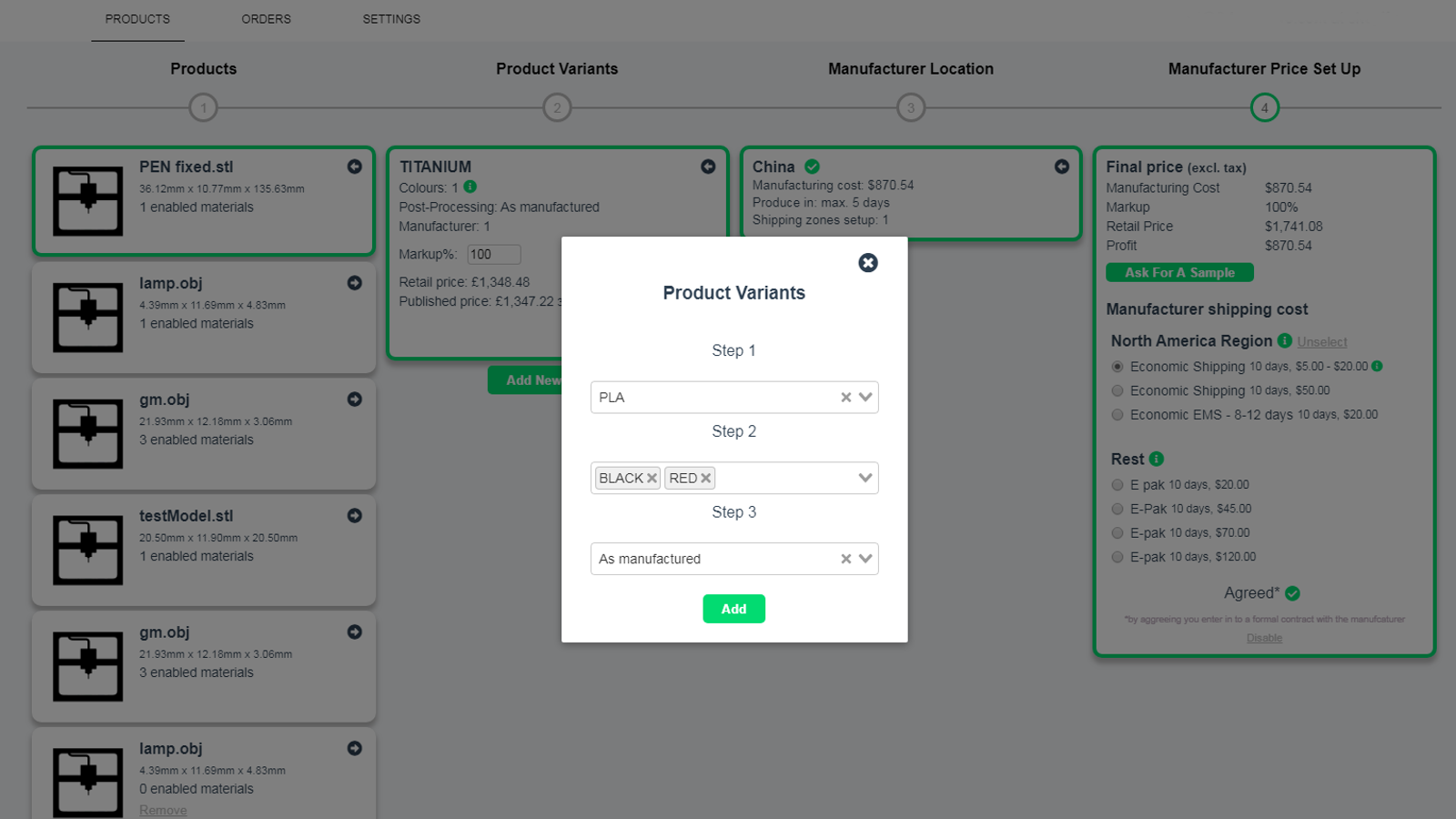Click the Unselect link for North America
The width and height of the screenshot is (1456, 819).
click(x=1321, y=342)
